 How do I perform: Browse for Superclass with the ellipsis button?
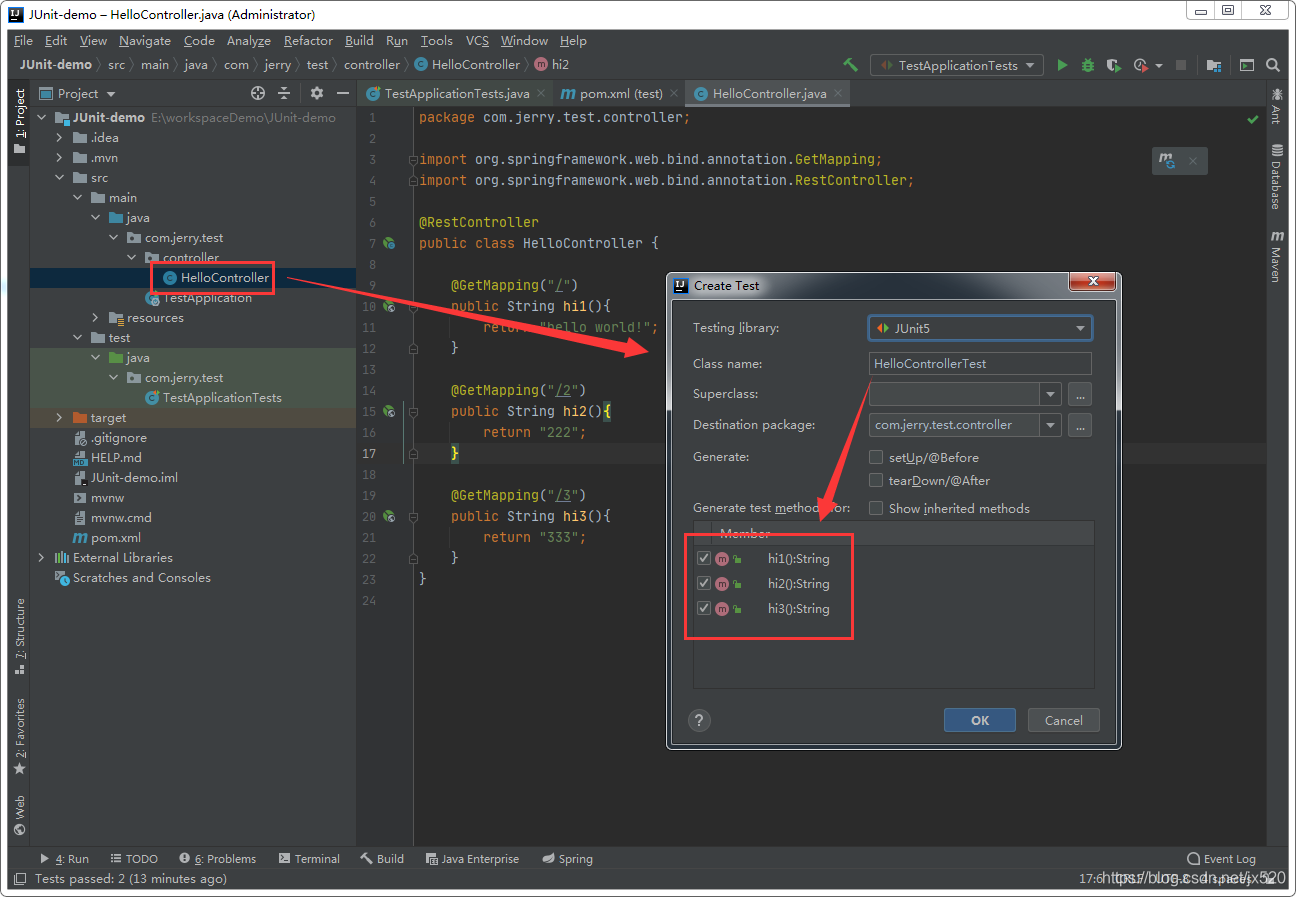(x=1079, y=394)
